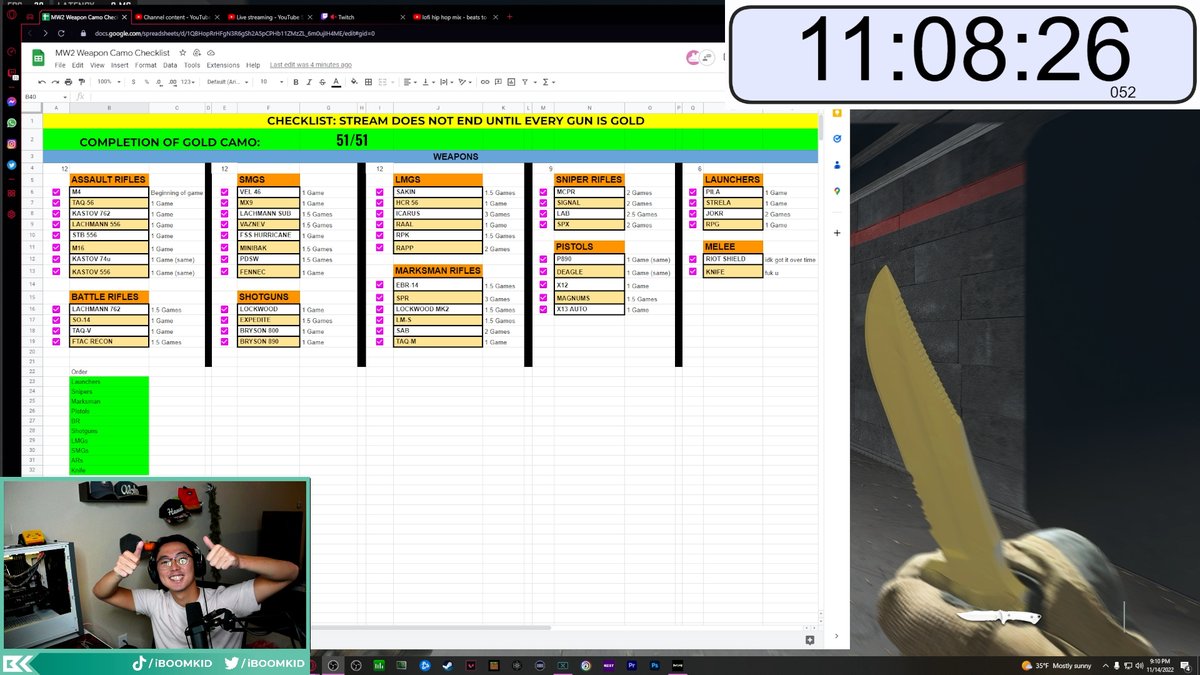Format as currency with the dollar icon
This screenshot has width=1200, height=675.
click(133, 81)
